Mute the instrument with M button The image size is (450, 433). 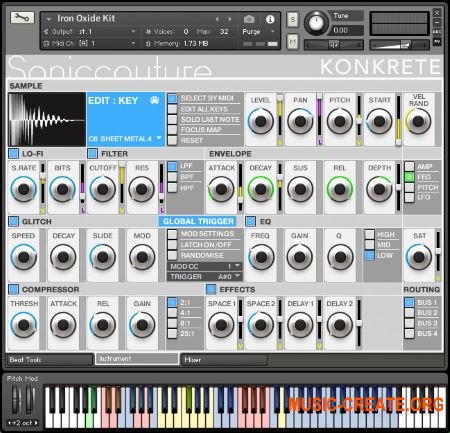pyautogui.click(x=293, y=42)
